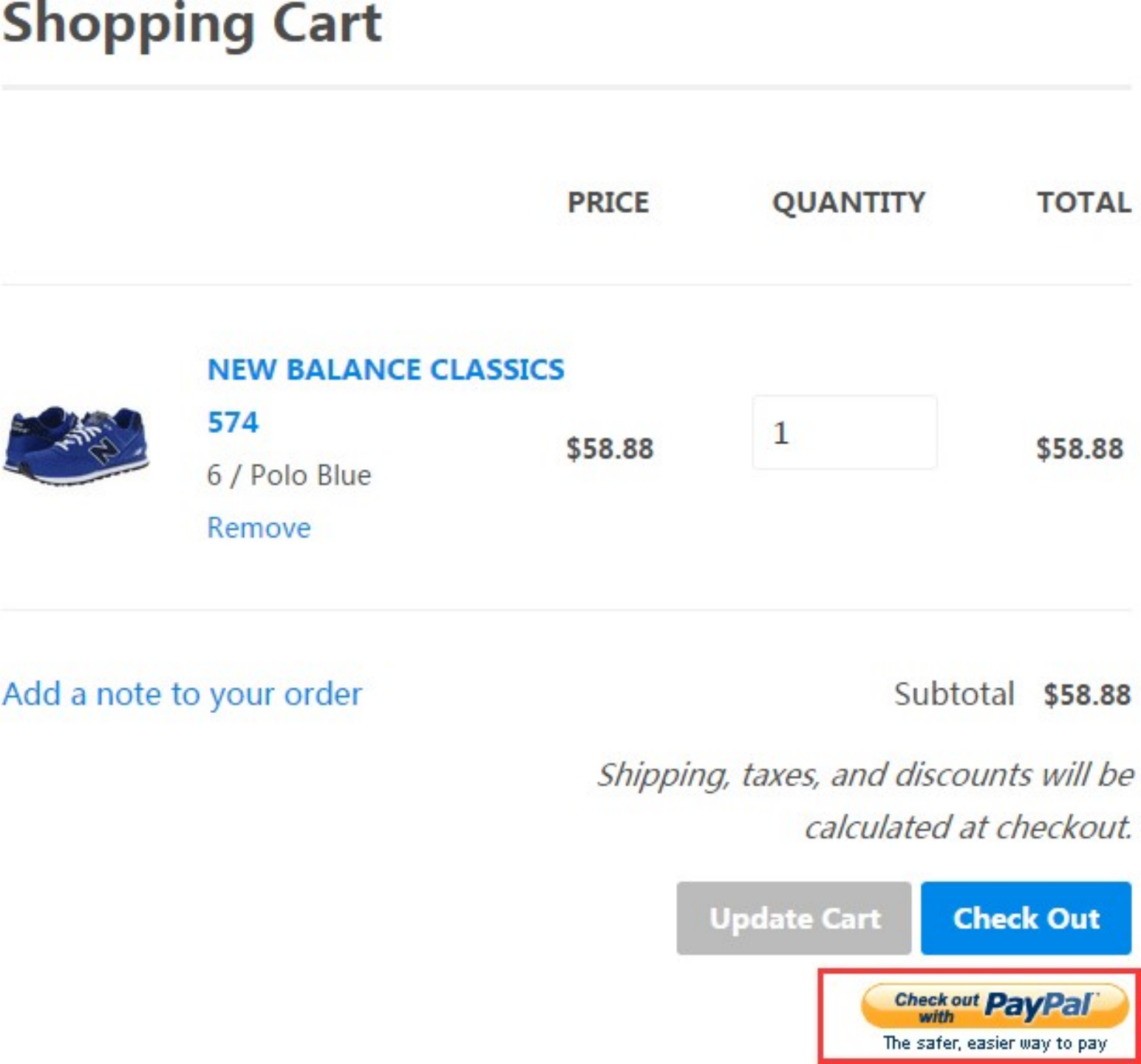Click "The safer, easier way to pay" caption
The width and height of the screenshot is (1141, 1064).
pyautogui.click(x=995, y=1043)
